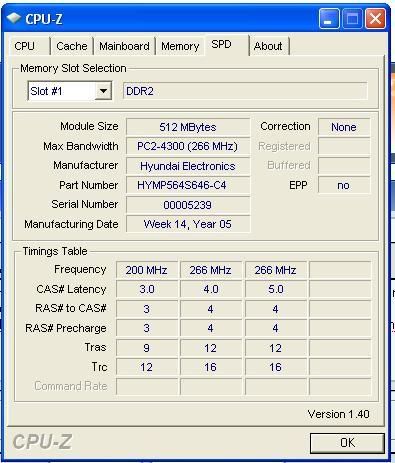This screenshot has height=463, width=395.
Task: Click the Week 14, Year 05 date
Action: click(x=188, y=224)
